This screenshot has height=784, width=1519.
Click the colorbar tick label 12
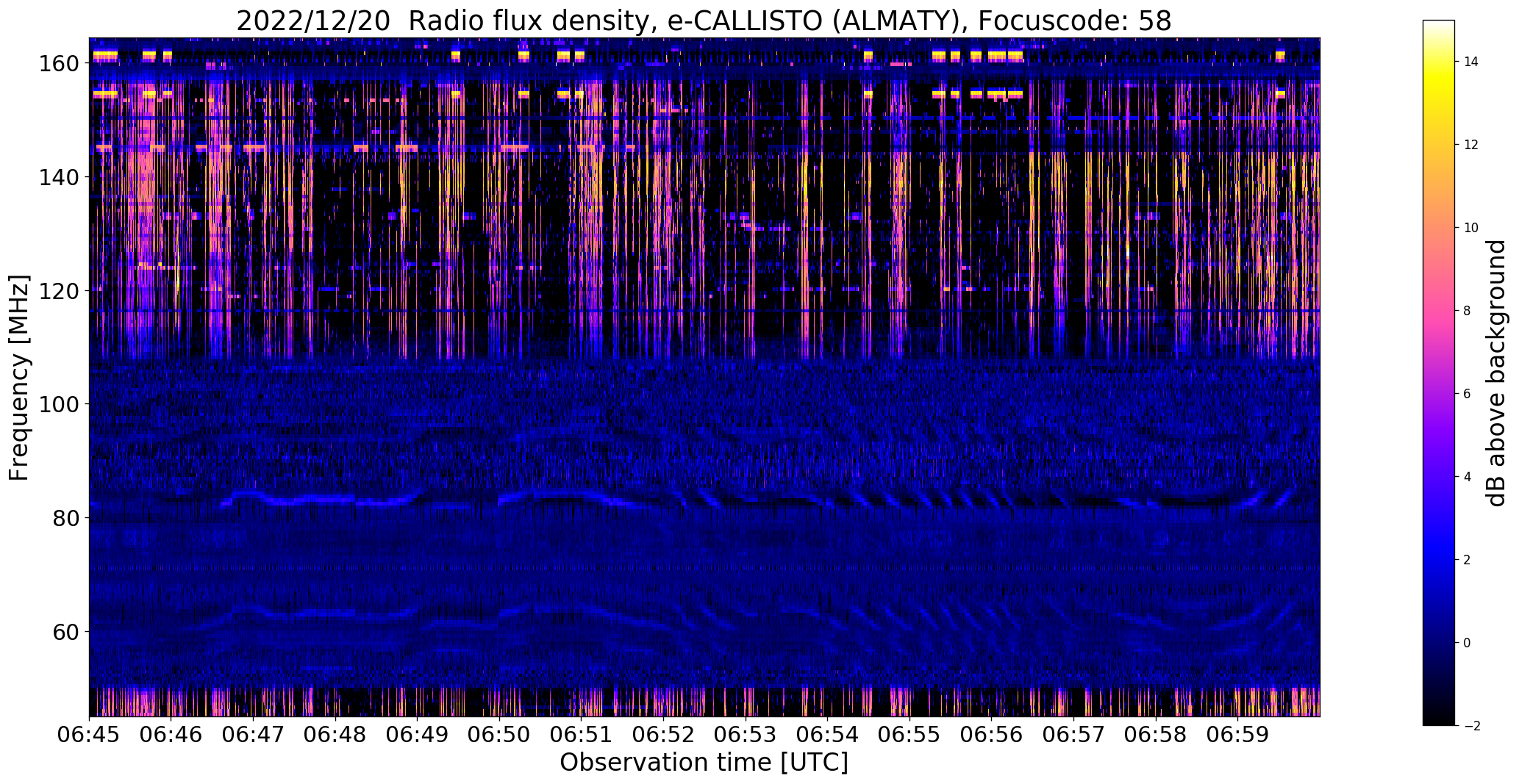tap(1471, 145)
